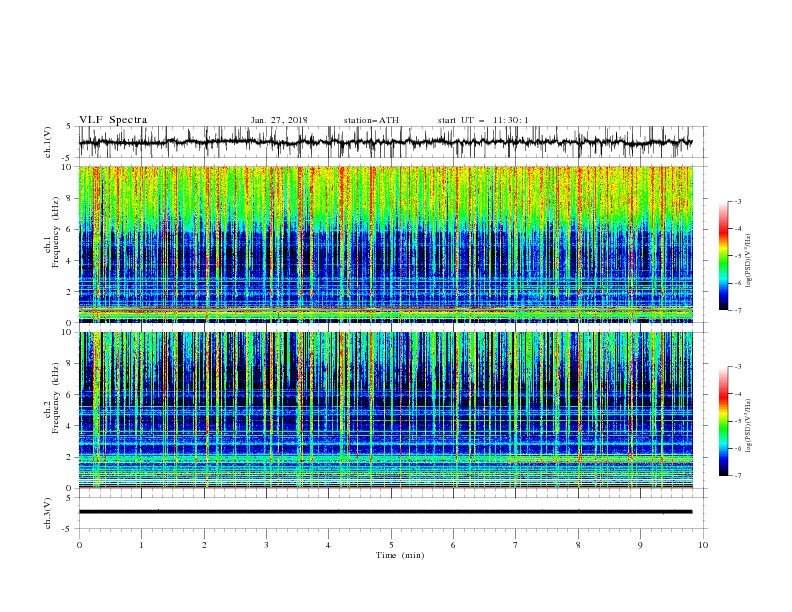The height and width of the screenshot is (612, 792).
Task: Click time axis tick label "10" at right end
Action: (703, 545)
